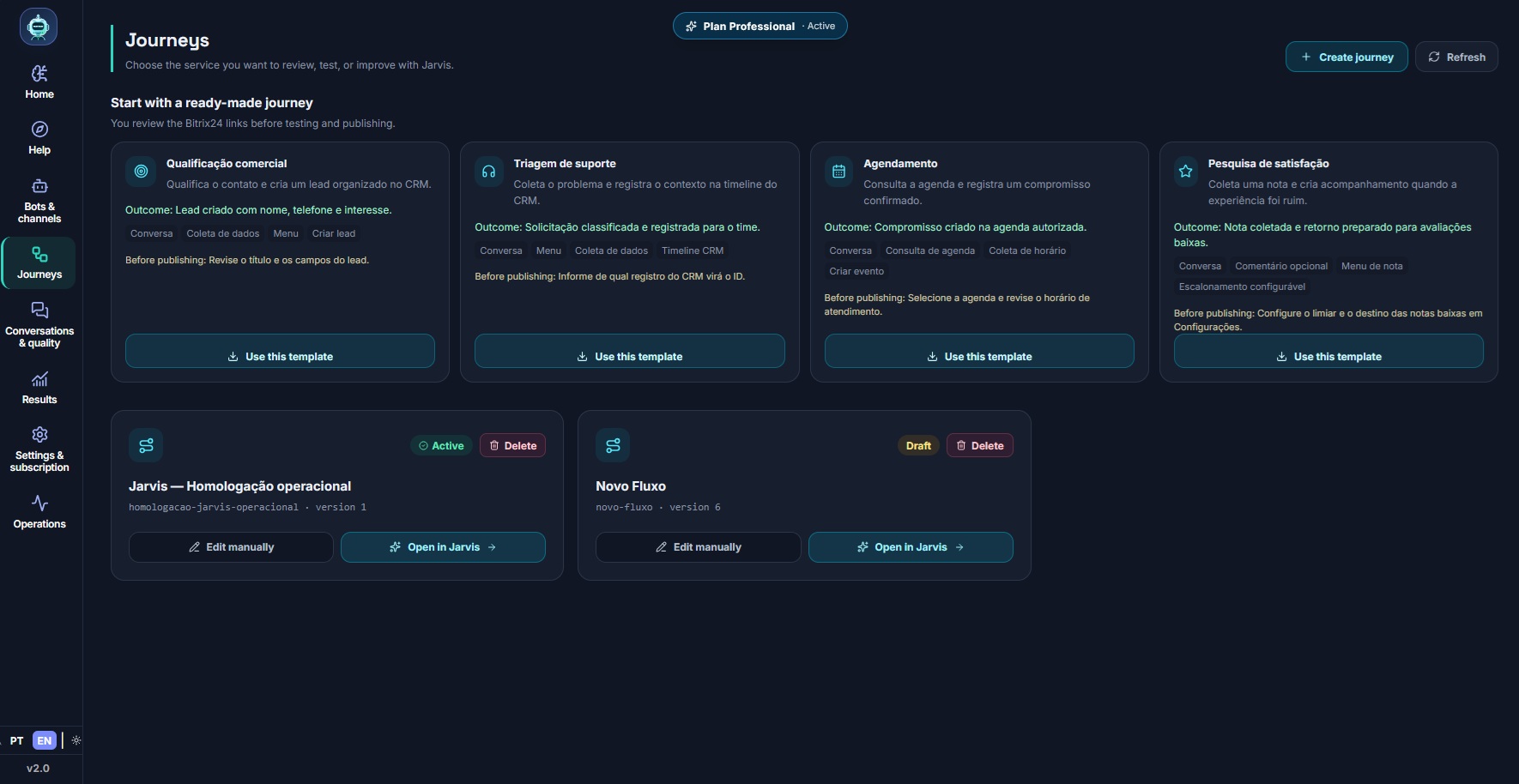
Task: Select the Journeys sidebar item
Action: tap(39, 262)
